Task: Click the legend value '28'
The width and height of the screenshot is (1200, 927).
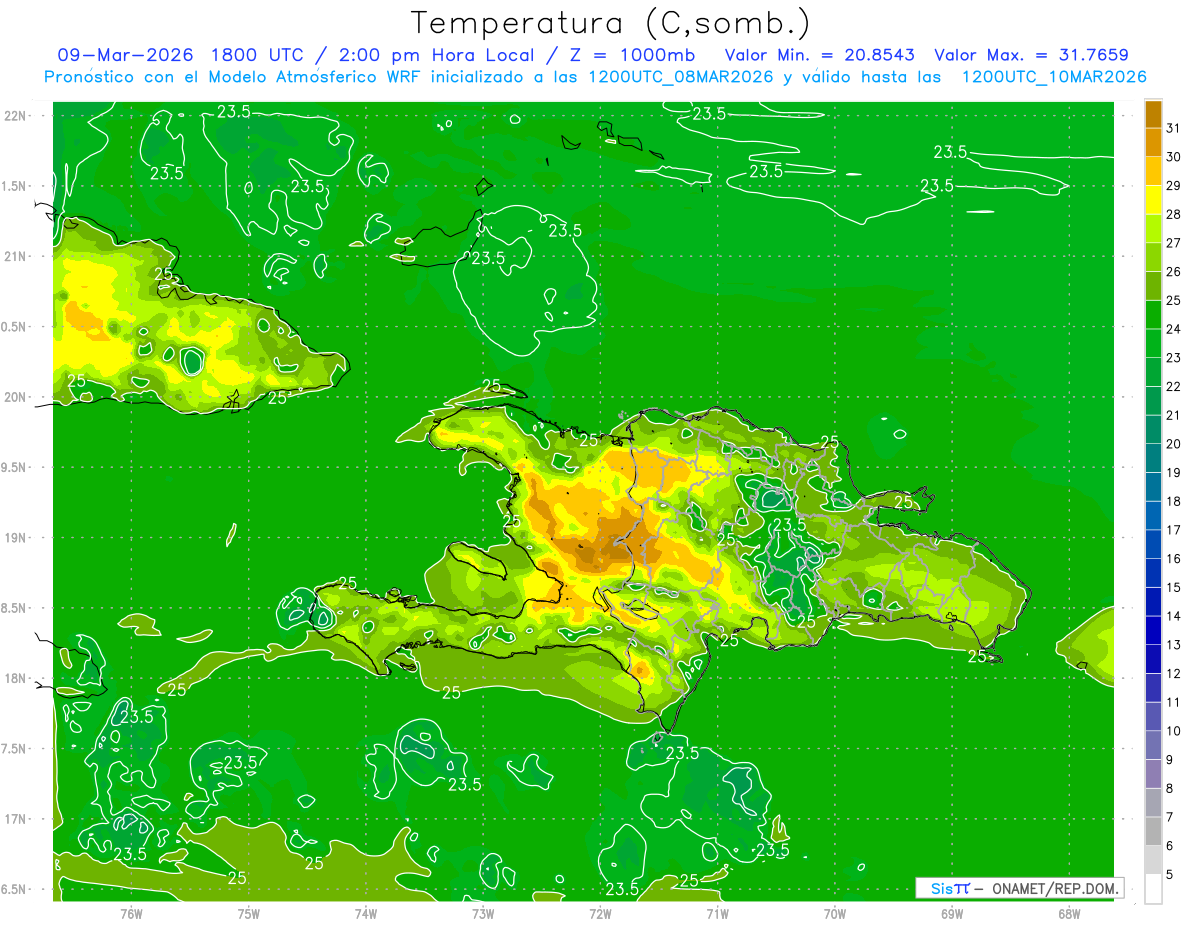Action: [x=1174, y=214]
